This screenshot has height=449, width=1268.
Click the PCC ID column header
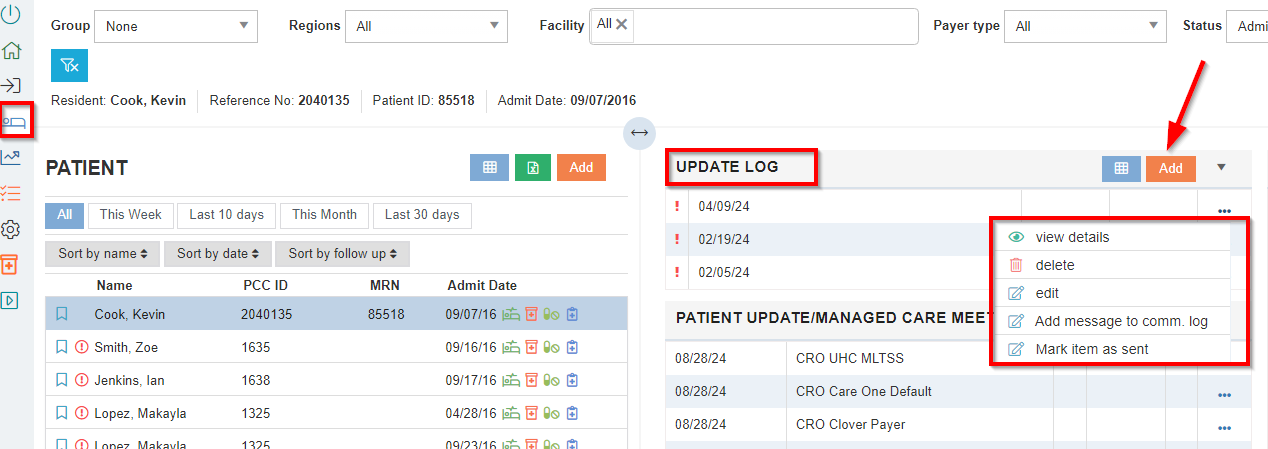tap(265, 285)
